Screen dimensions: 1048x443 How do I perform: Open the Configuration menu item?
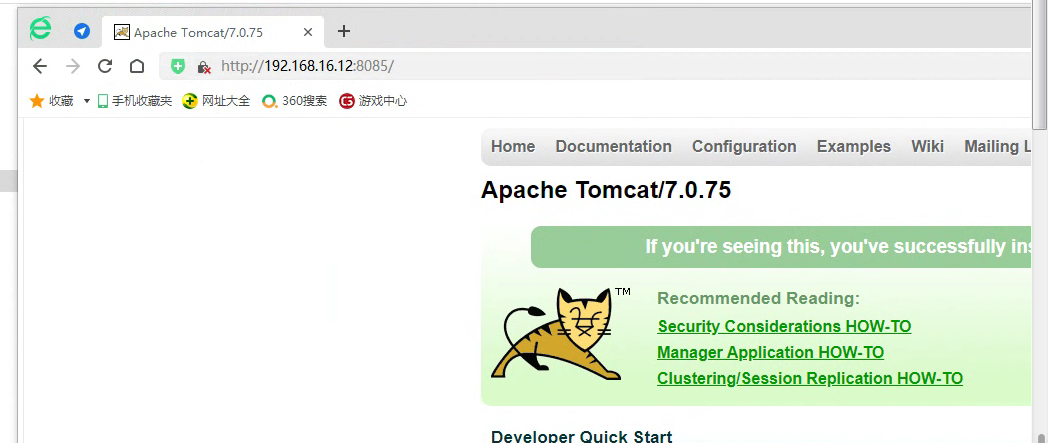744,146
